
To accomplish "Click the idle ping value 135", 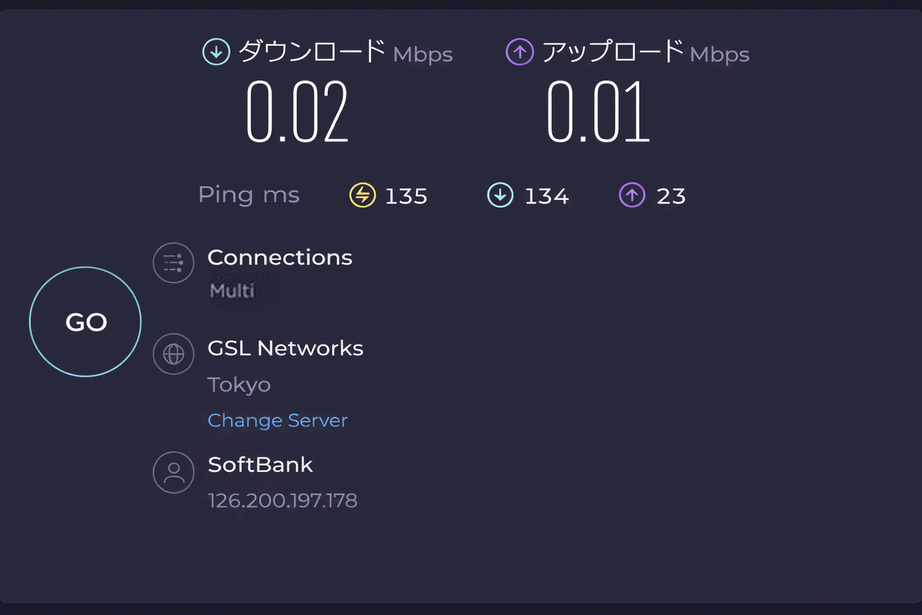I will coord(406,196).
